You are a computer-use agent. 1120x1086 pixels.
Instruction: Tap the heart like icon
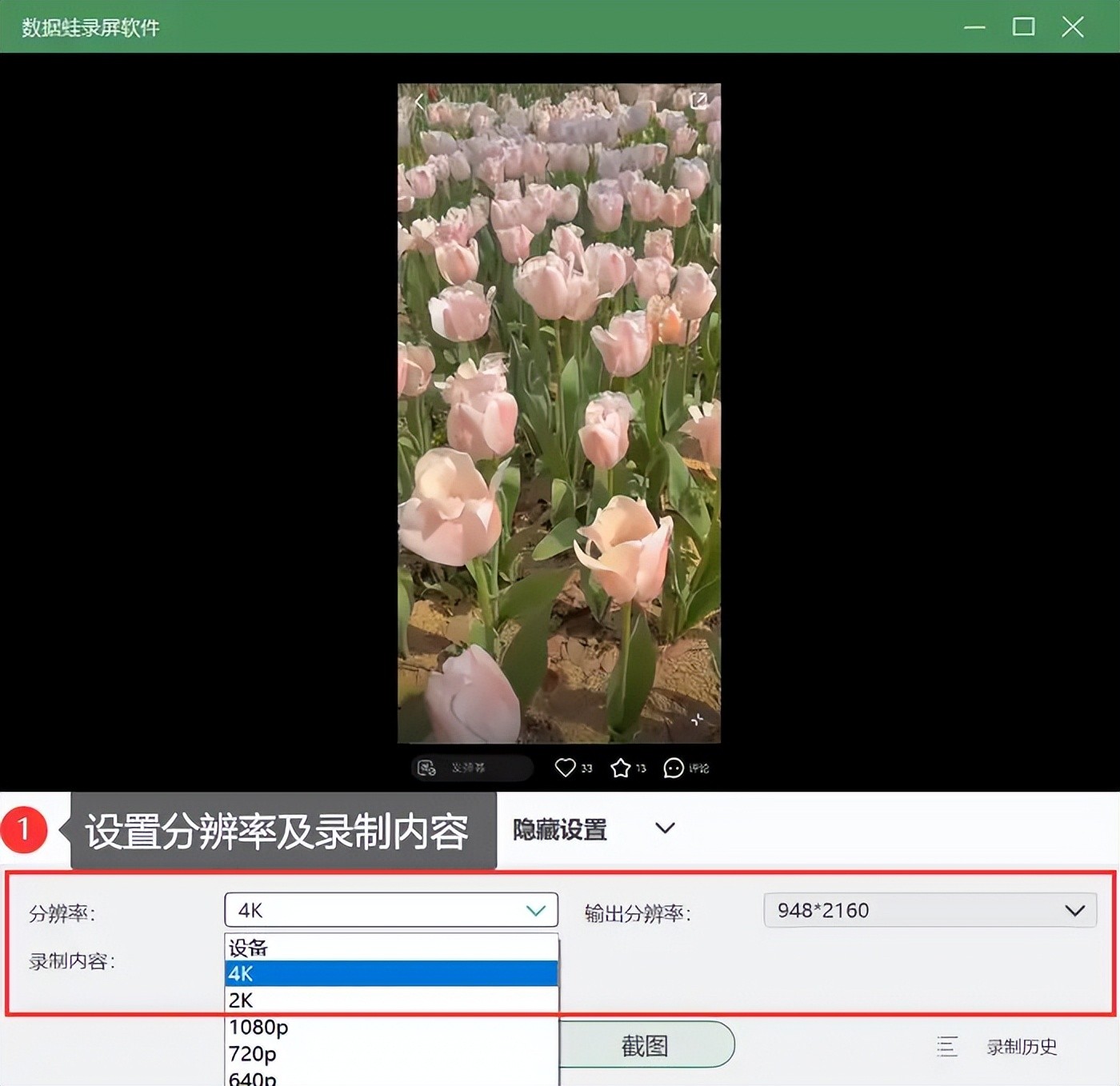(x=565, y=768)
